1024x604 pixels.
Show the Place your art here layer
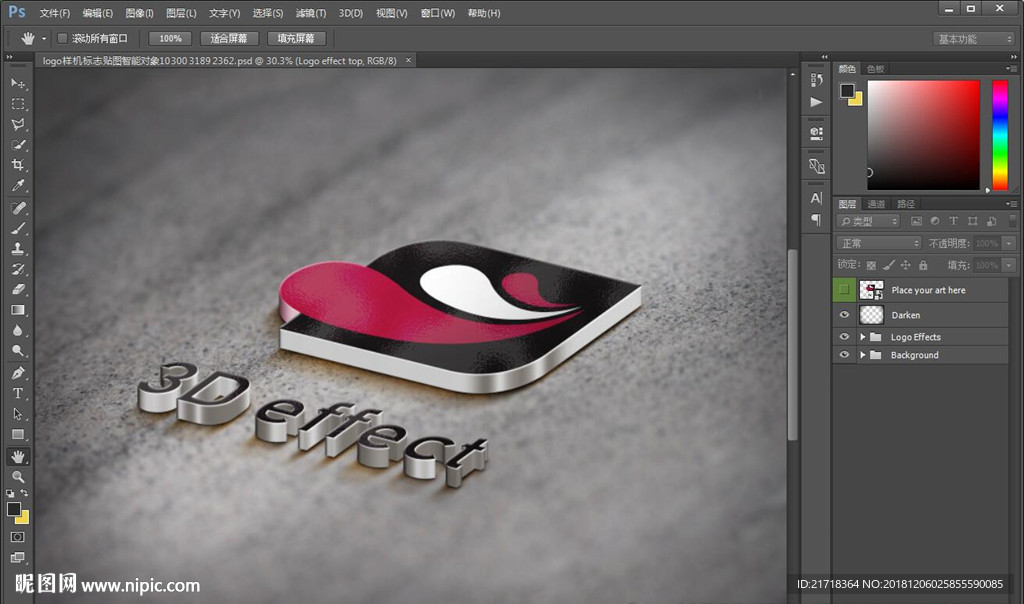tap(844, 290)
